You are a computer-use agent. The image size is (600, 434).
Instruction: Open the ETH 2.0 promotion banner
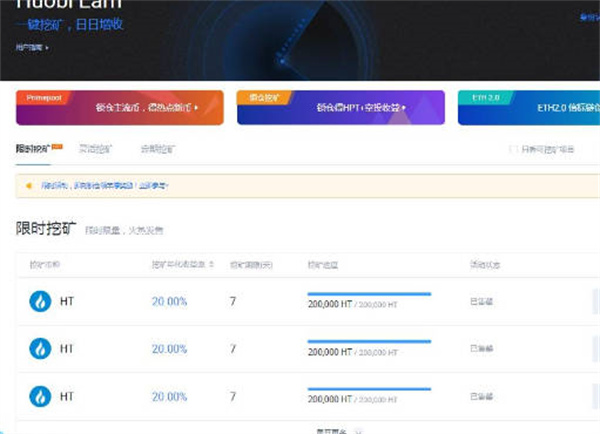[529, 108]
